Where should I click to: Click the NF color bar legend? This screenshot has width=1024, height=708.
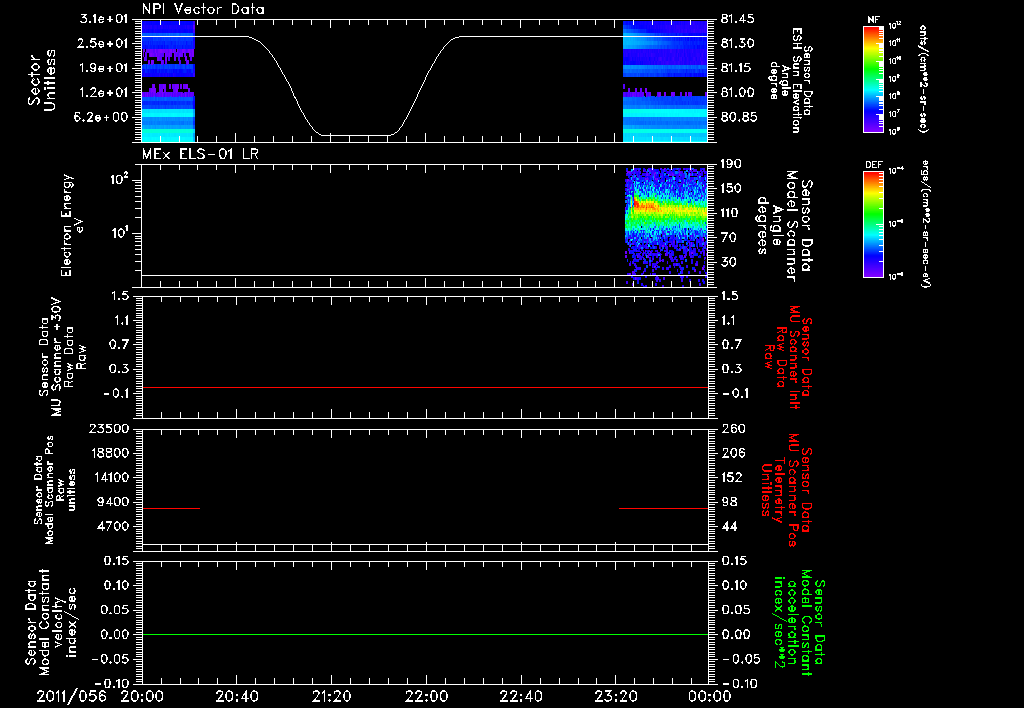tap(873, 78)
